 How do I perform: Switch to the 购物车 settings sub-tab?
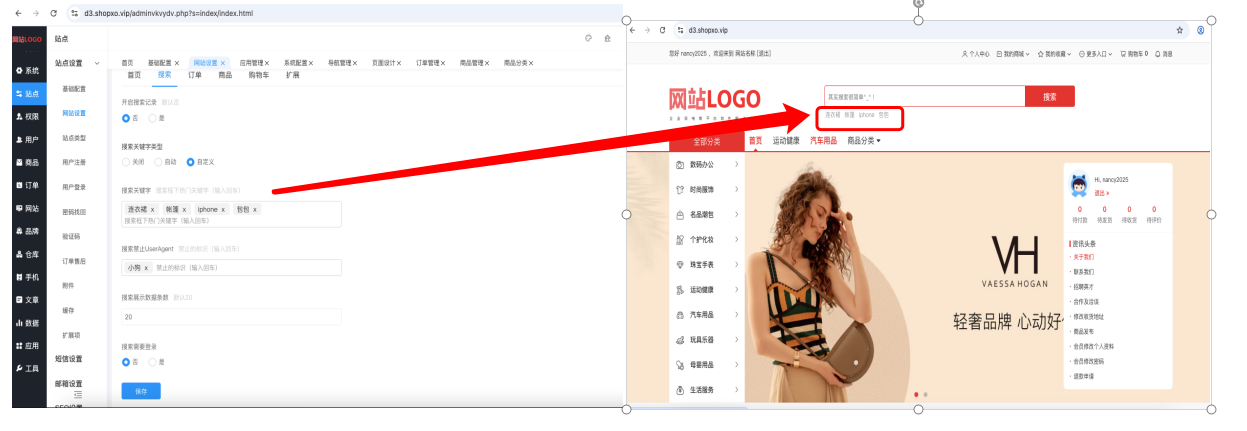259,74
